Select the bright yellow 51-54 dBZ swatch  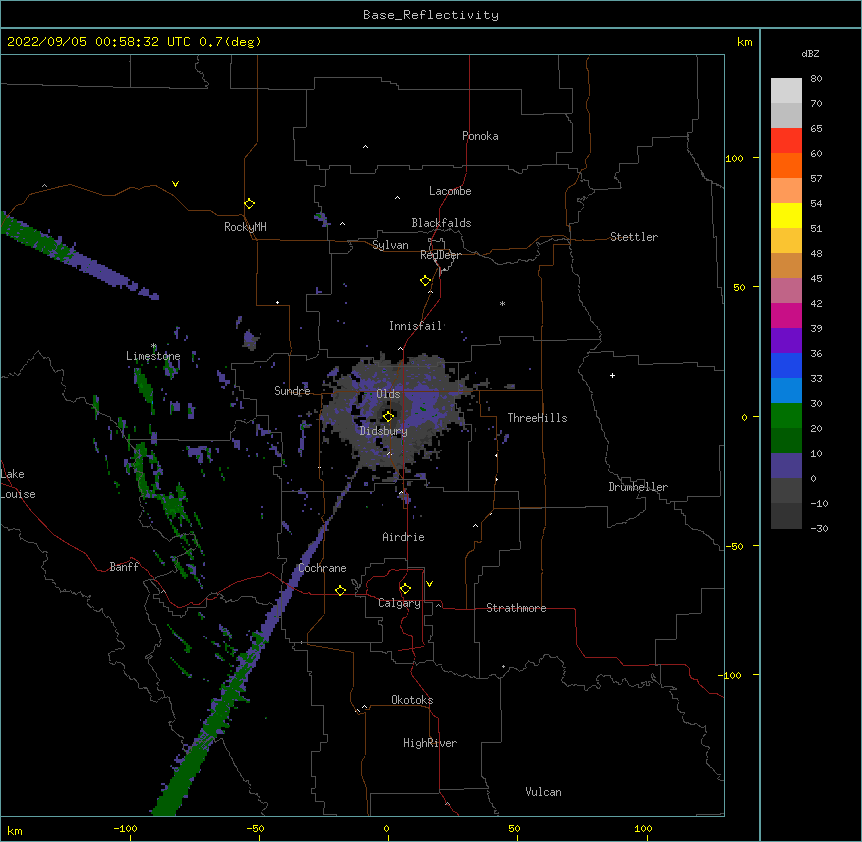pos(786,215)
